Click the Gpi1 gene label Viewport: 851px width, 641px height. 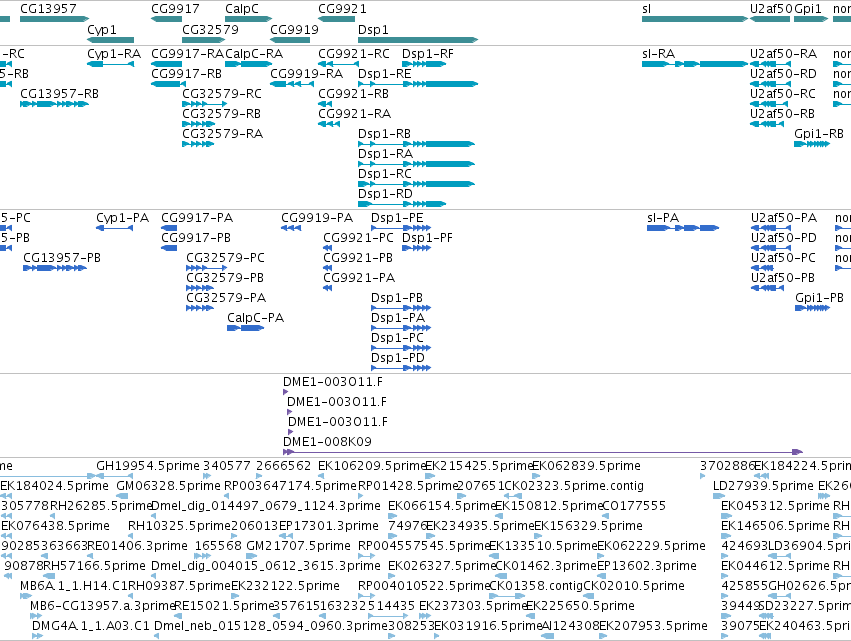(808, 9)
